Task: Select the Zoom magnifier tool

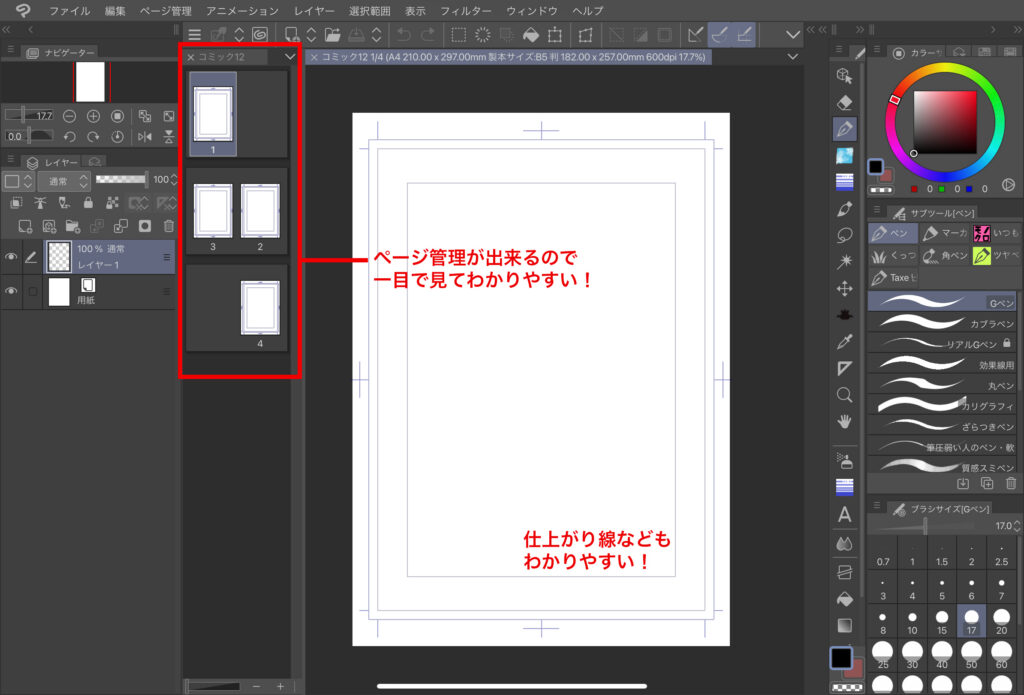Action: click(844, 395)
